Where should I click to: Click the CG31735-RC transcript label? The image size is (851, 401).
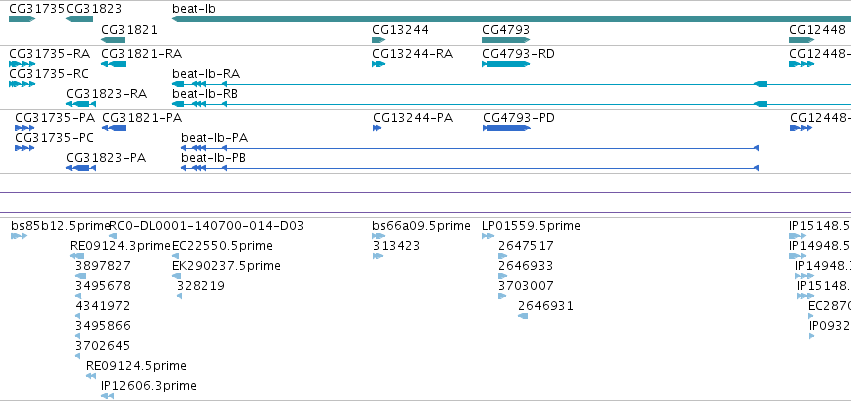pyautogui.click(x=49, y=74)
